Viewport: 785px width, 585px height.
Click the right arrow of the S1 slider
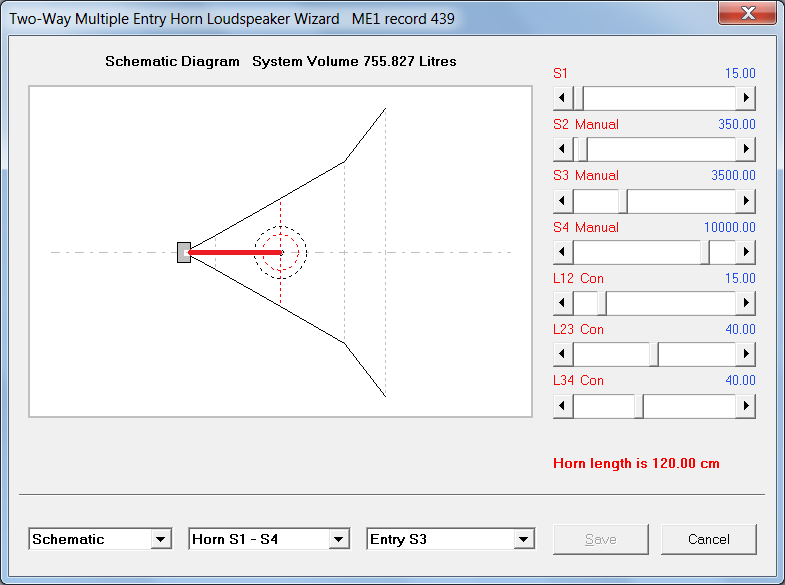coord(745,98)
